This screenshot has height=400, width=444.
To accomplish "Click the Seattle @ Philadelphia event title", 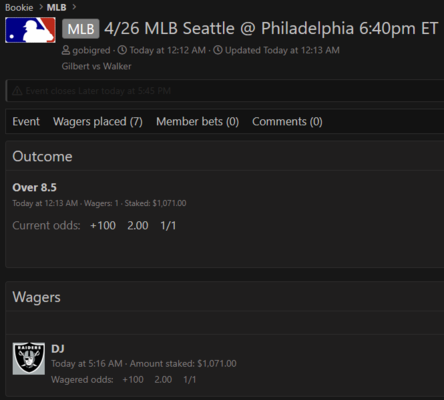I will tap(271, 28).
